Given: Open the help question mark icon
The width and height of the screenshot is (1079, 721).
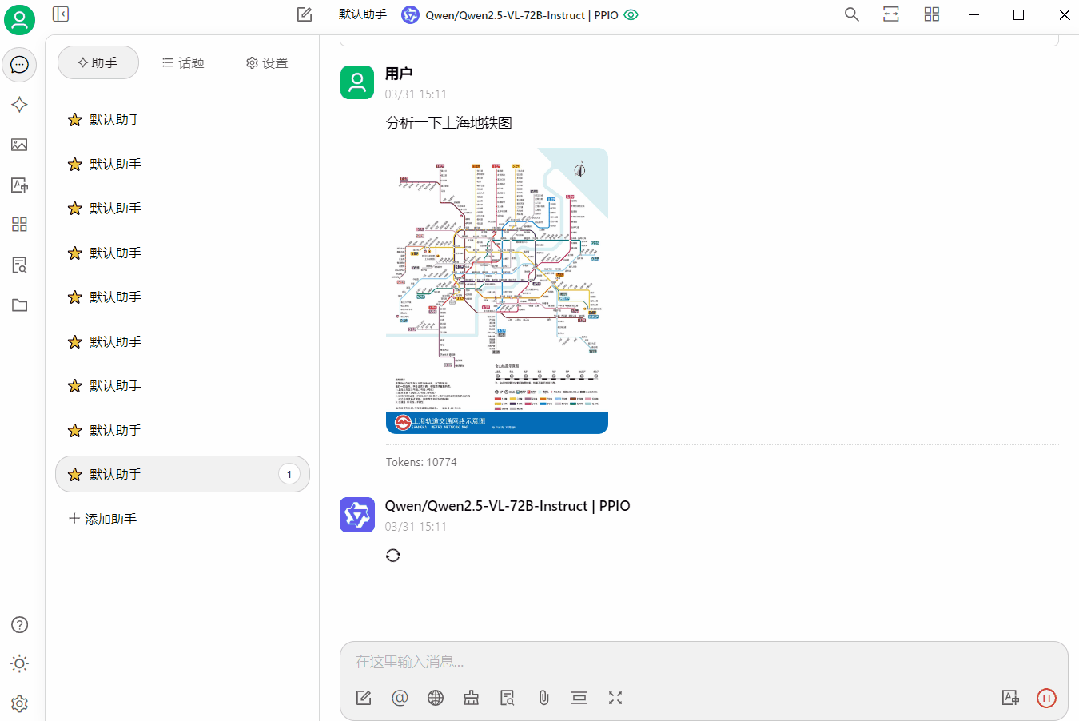Looking at the screenshot, I should (19, 625).
